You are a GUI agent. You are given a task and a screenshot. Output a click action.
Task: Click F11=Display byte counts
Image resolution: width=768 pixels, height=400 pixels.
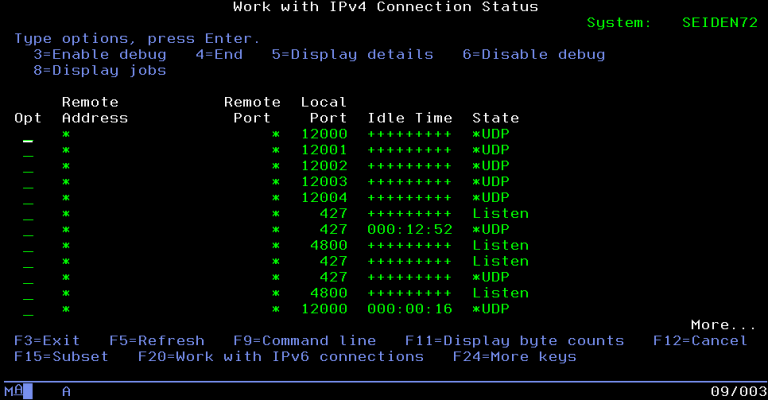(515, 341)
